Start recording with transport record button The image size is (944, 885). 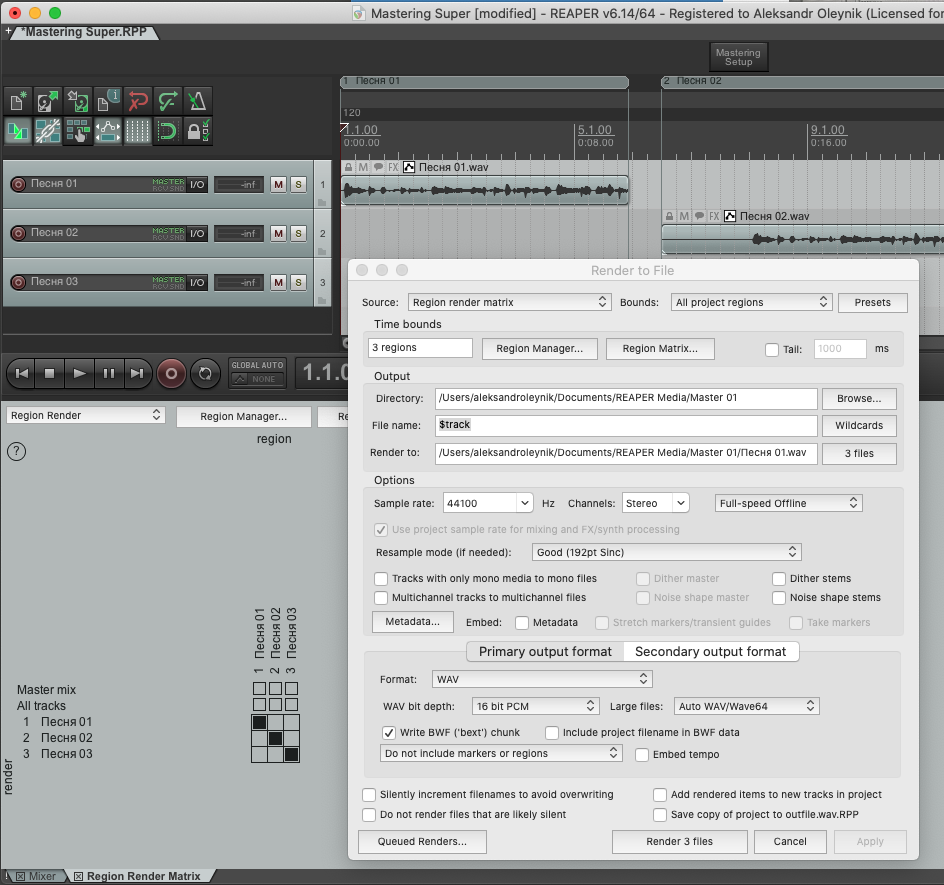(x=171, y=374)
